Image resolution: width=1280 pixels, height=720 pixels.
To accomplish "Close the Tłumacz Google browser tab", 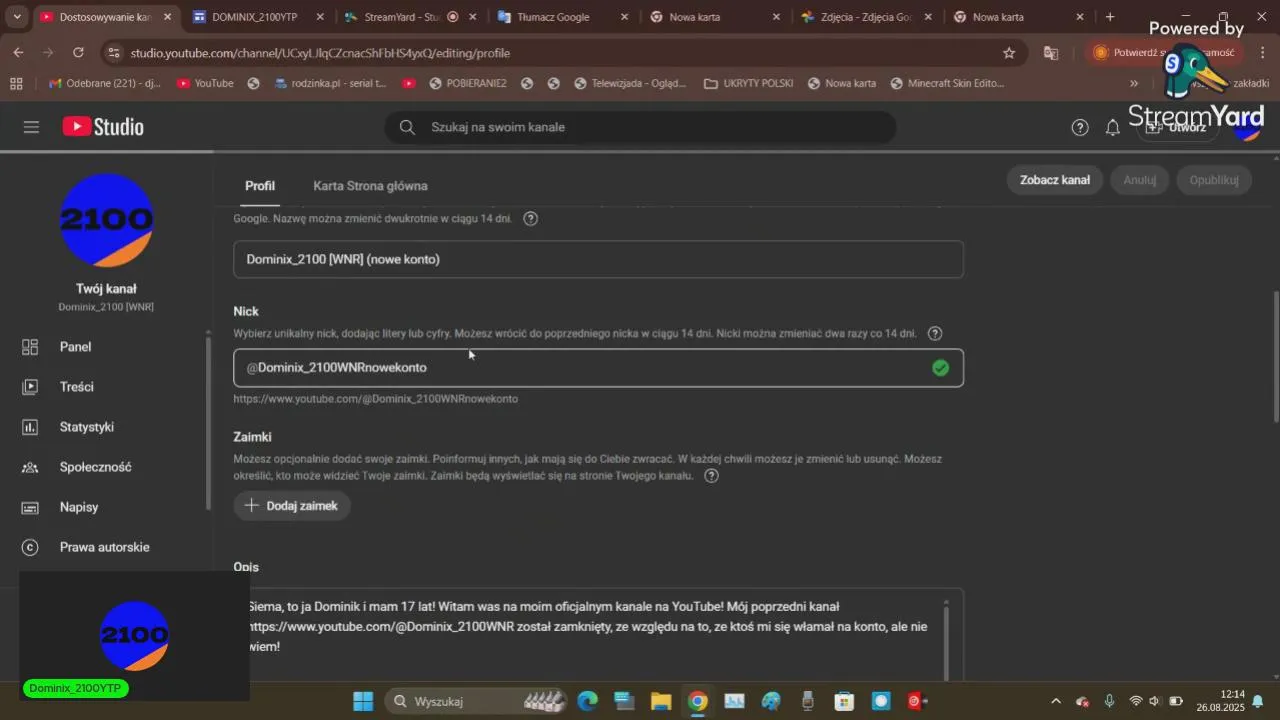I will click(x=625, y=17).
